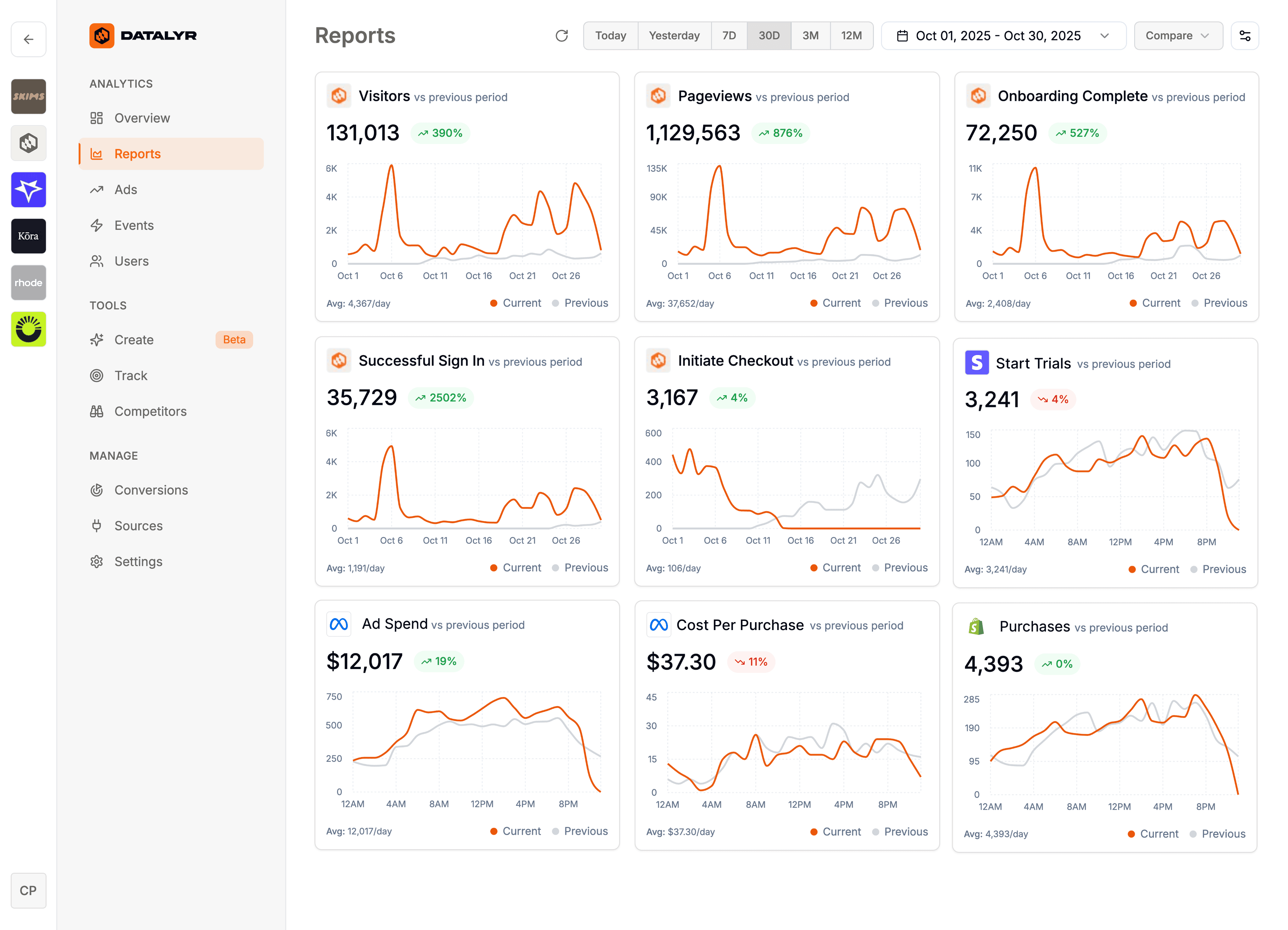
Task: Switch to the SKIMS workspace icon
Action: point(28,96)
